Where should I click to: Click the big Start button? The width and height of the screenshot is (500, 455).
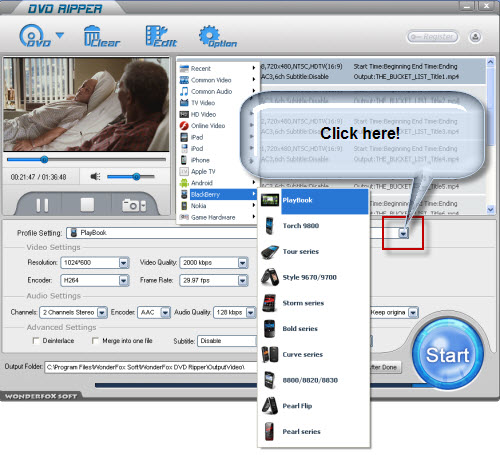click(x=448, y=354)
